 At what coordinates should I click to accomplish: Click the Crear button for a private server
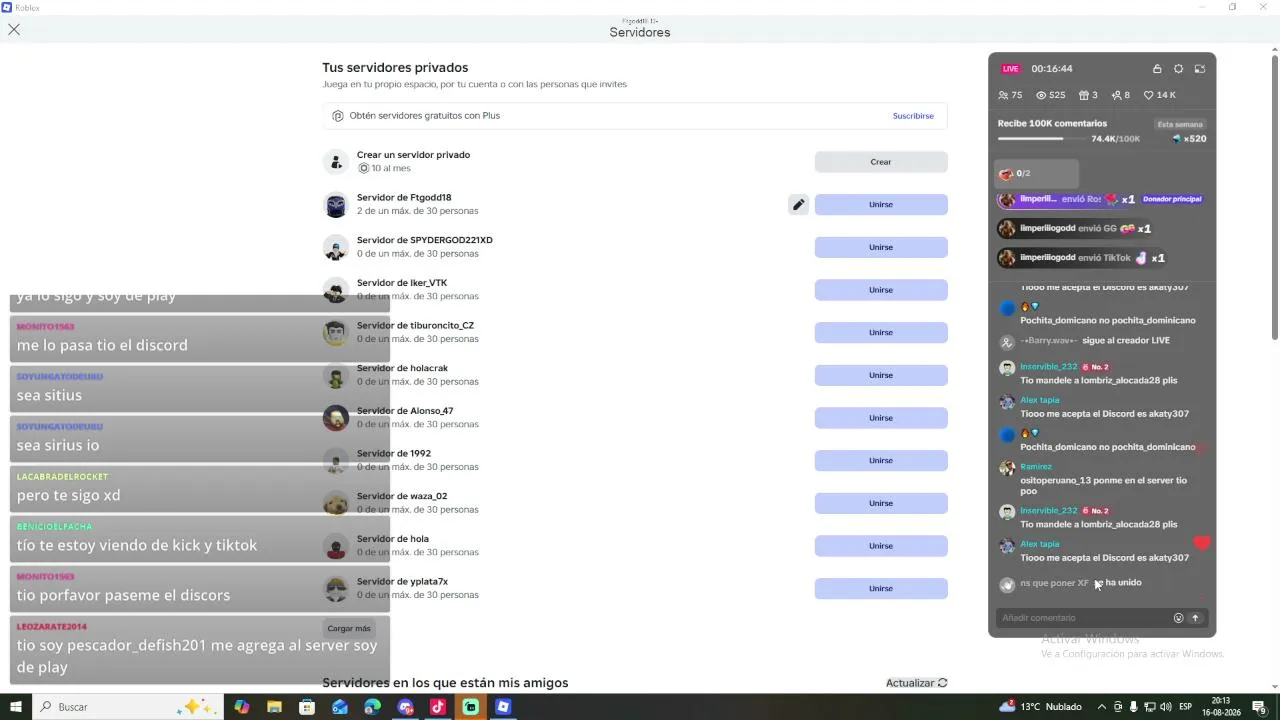pos(881,162)
